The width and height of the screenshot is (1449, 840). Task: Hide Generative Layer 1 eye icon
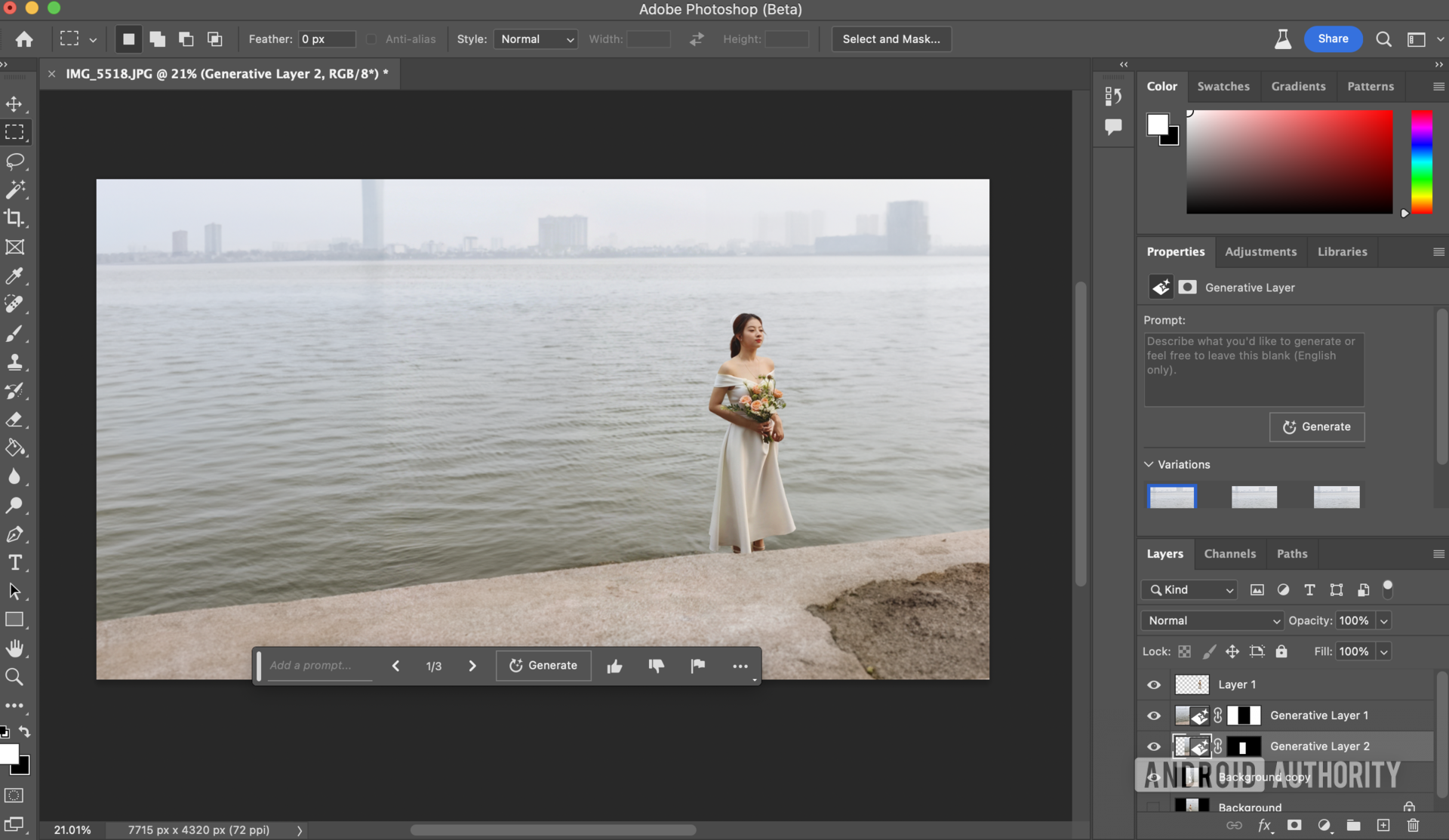click(x=1154, y=715)
